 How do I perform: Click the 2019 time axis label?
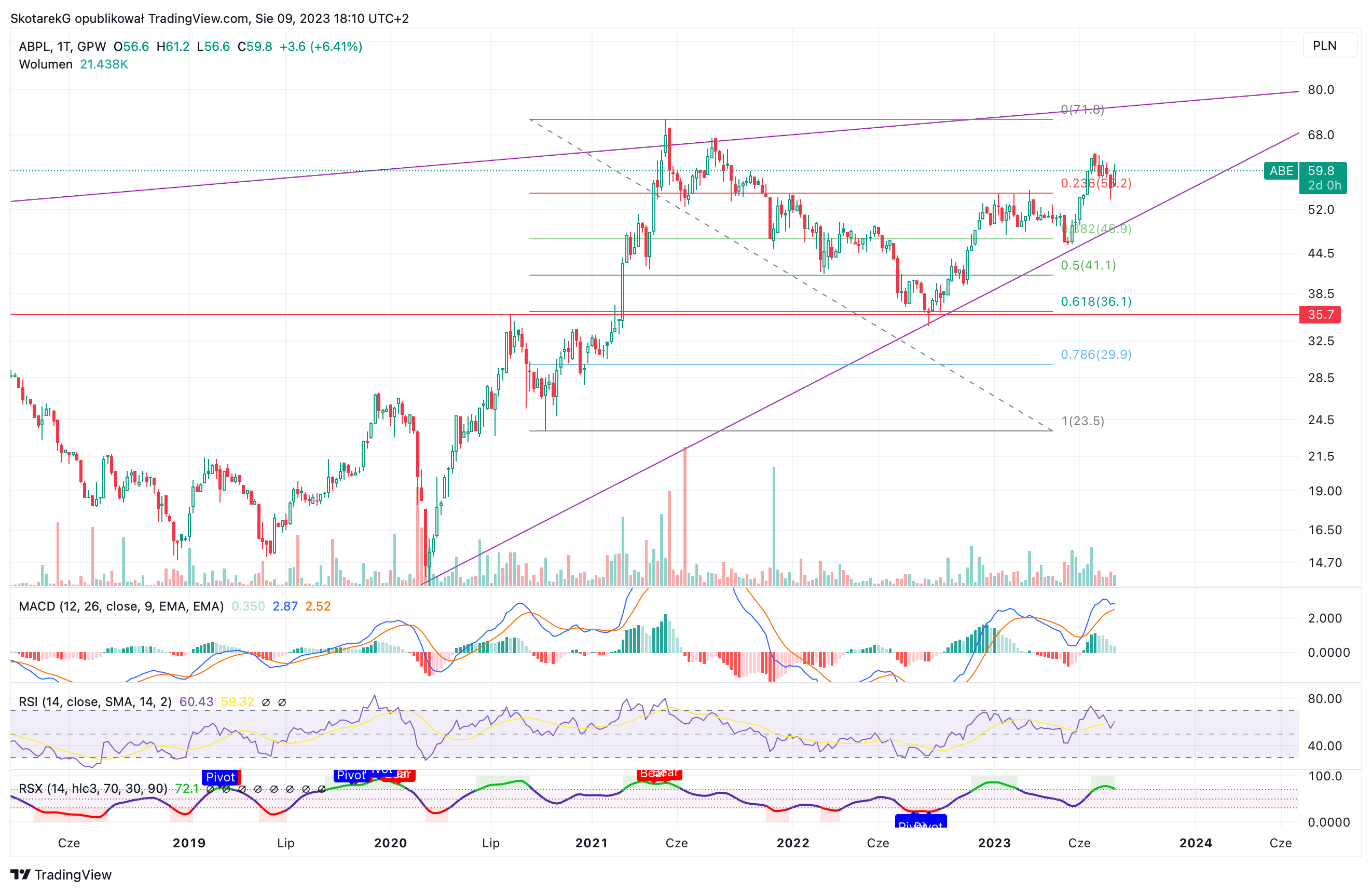tap(189, 843)
